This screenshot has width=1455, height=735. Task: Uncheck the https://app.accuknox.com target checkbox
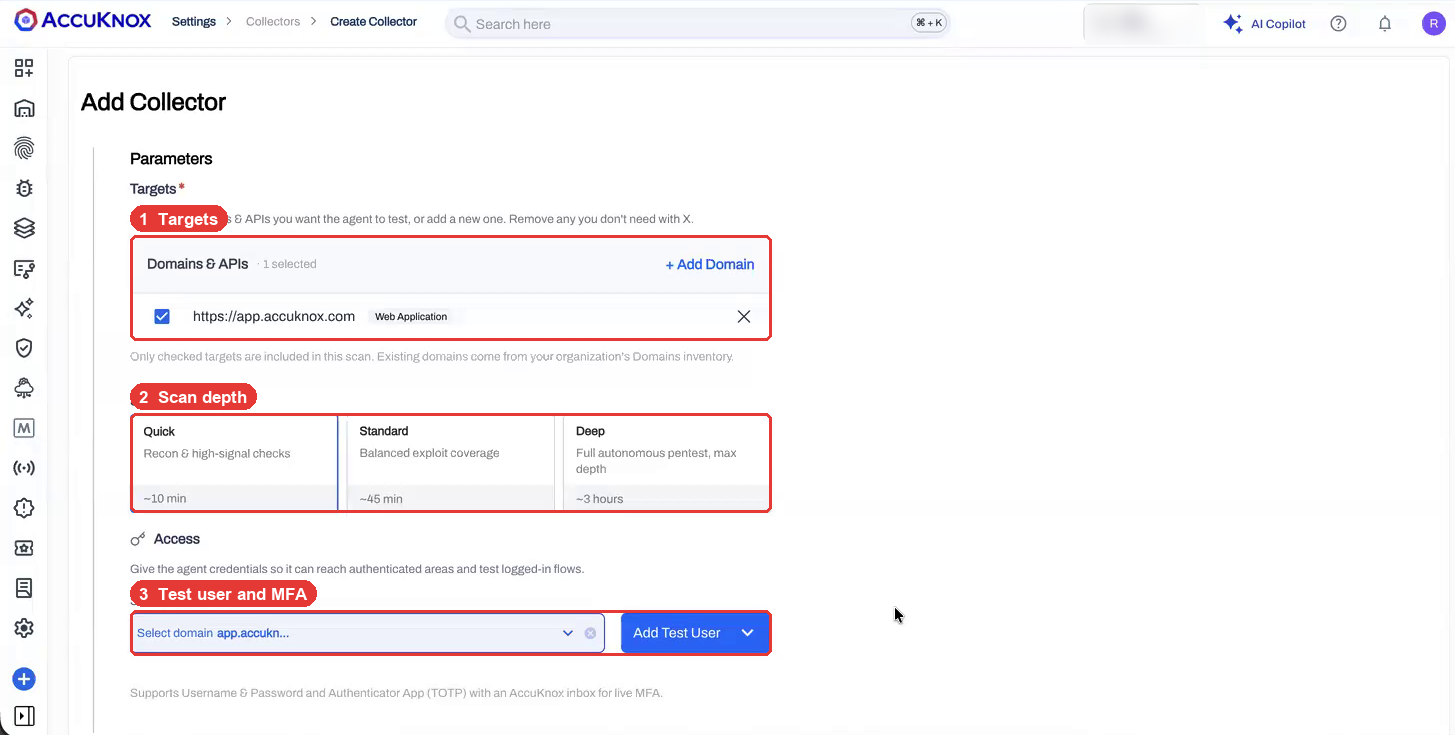point(162,317)
